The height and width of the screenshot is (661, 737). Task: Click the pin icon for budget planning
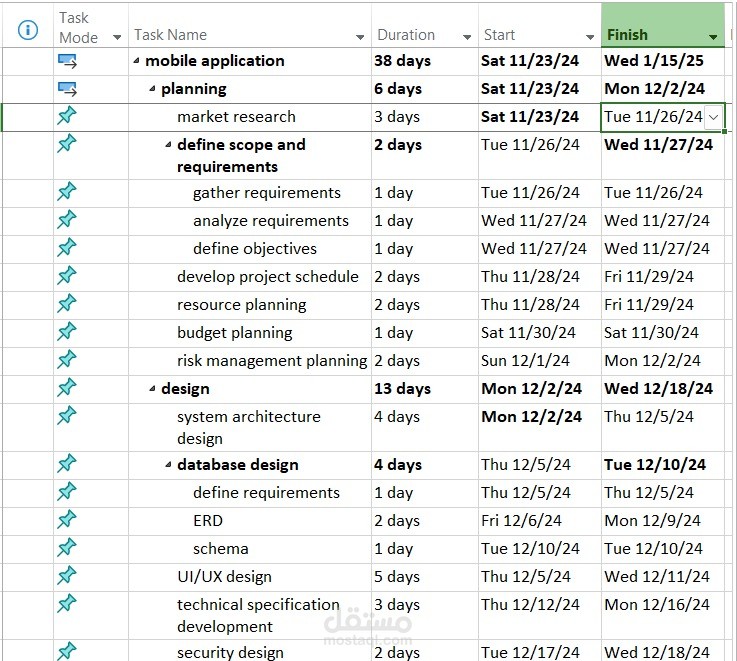(67, 332)
